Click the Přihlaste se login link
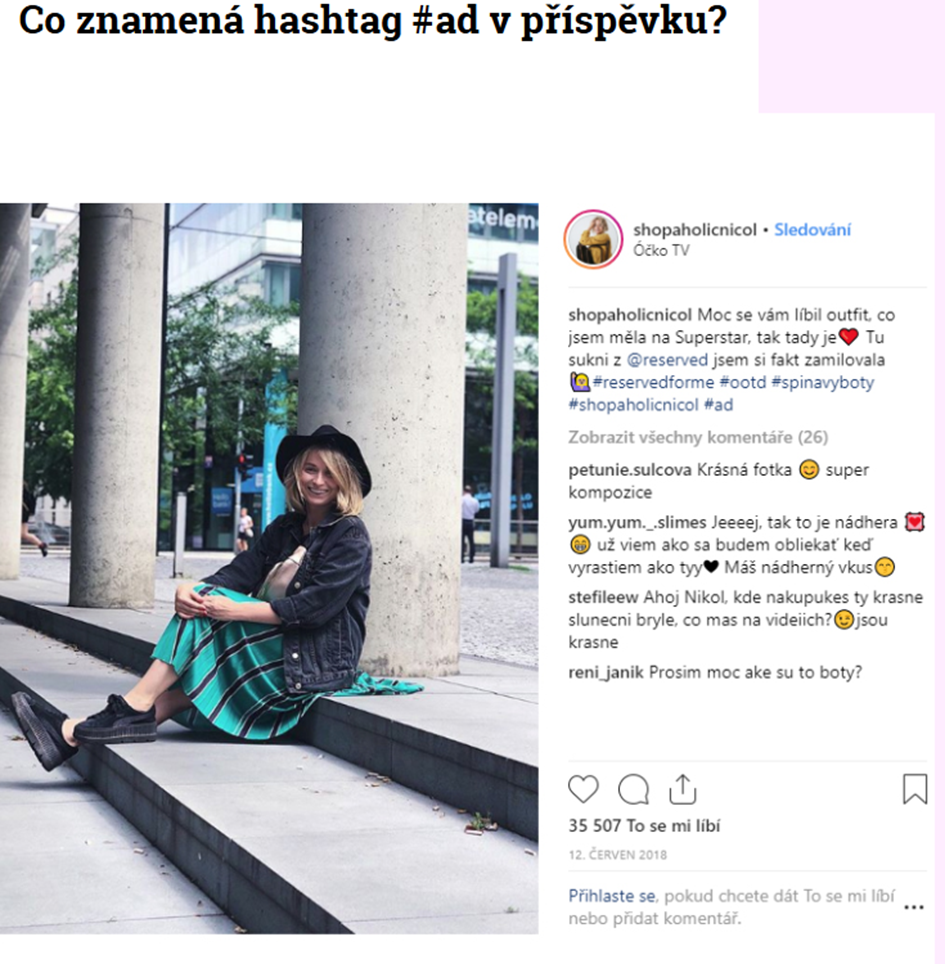 [611, 896]
